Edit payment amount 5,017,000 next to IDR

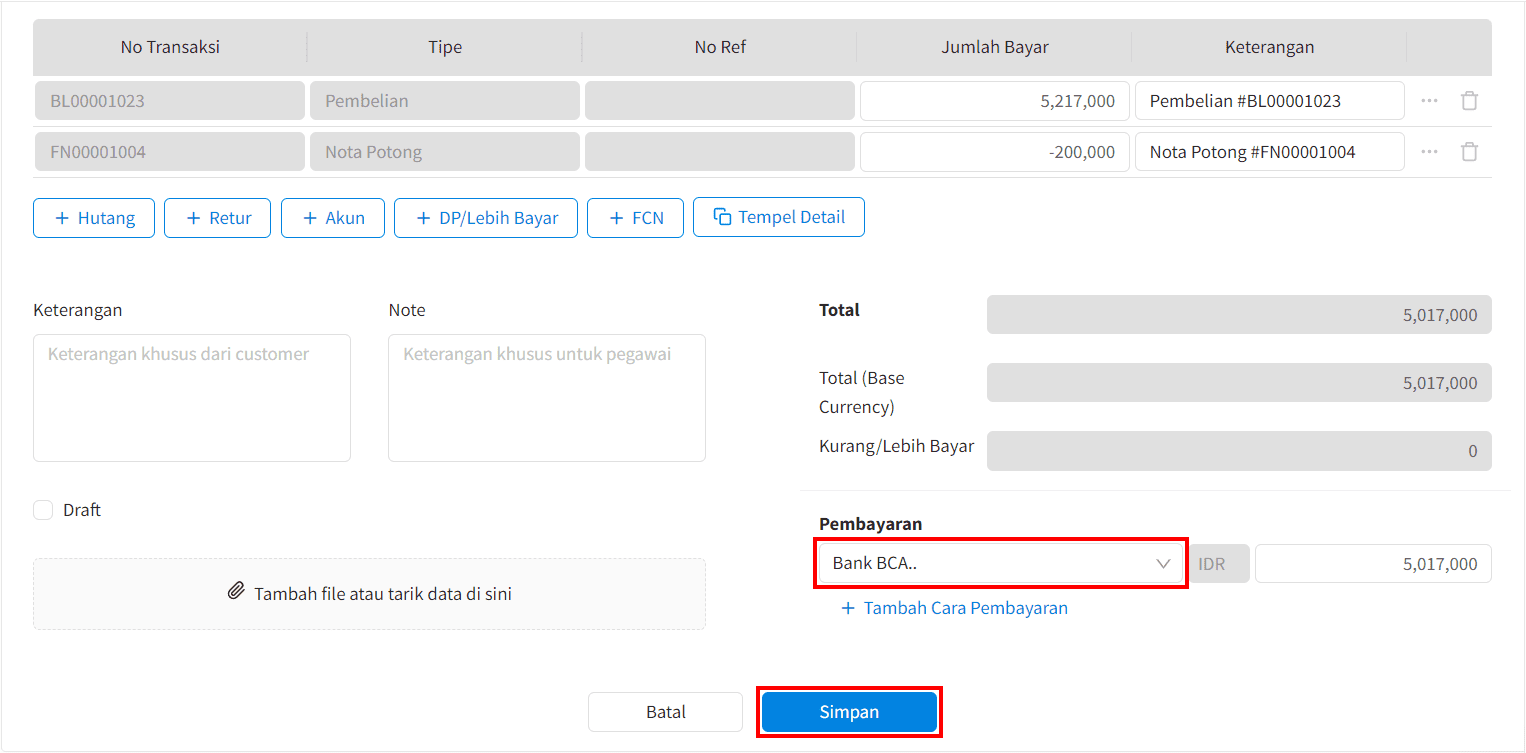[x=1373, y=564]
